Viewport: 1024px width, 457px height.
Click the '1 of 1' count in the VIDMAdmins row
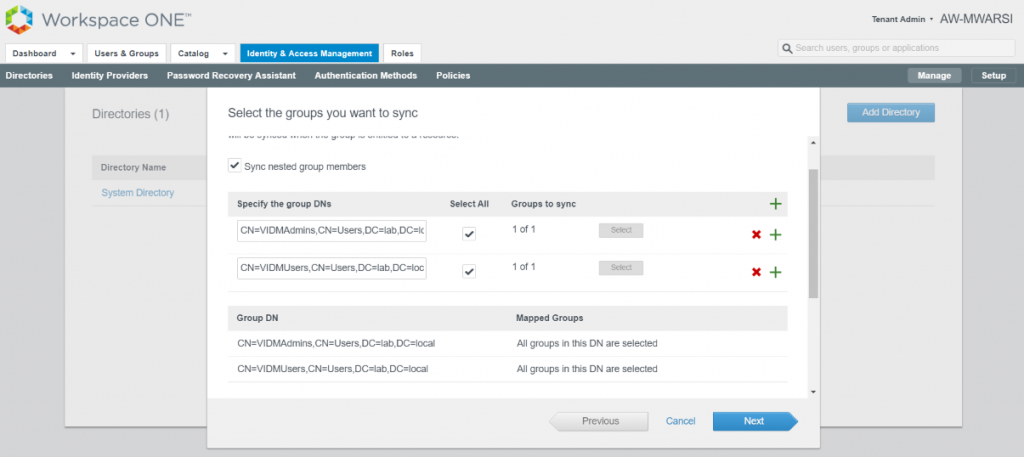click(x=524, y=229)
